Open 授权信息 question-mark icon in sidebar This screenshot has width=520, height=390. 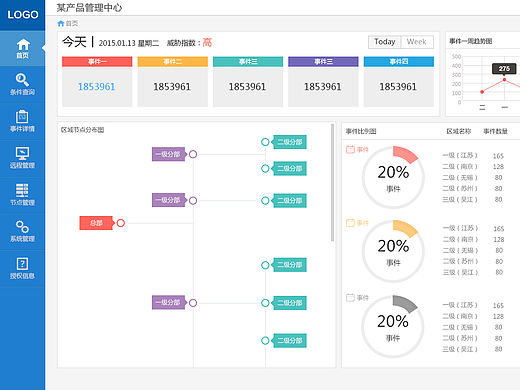(22, 264)
